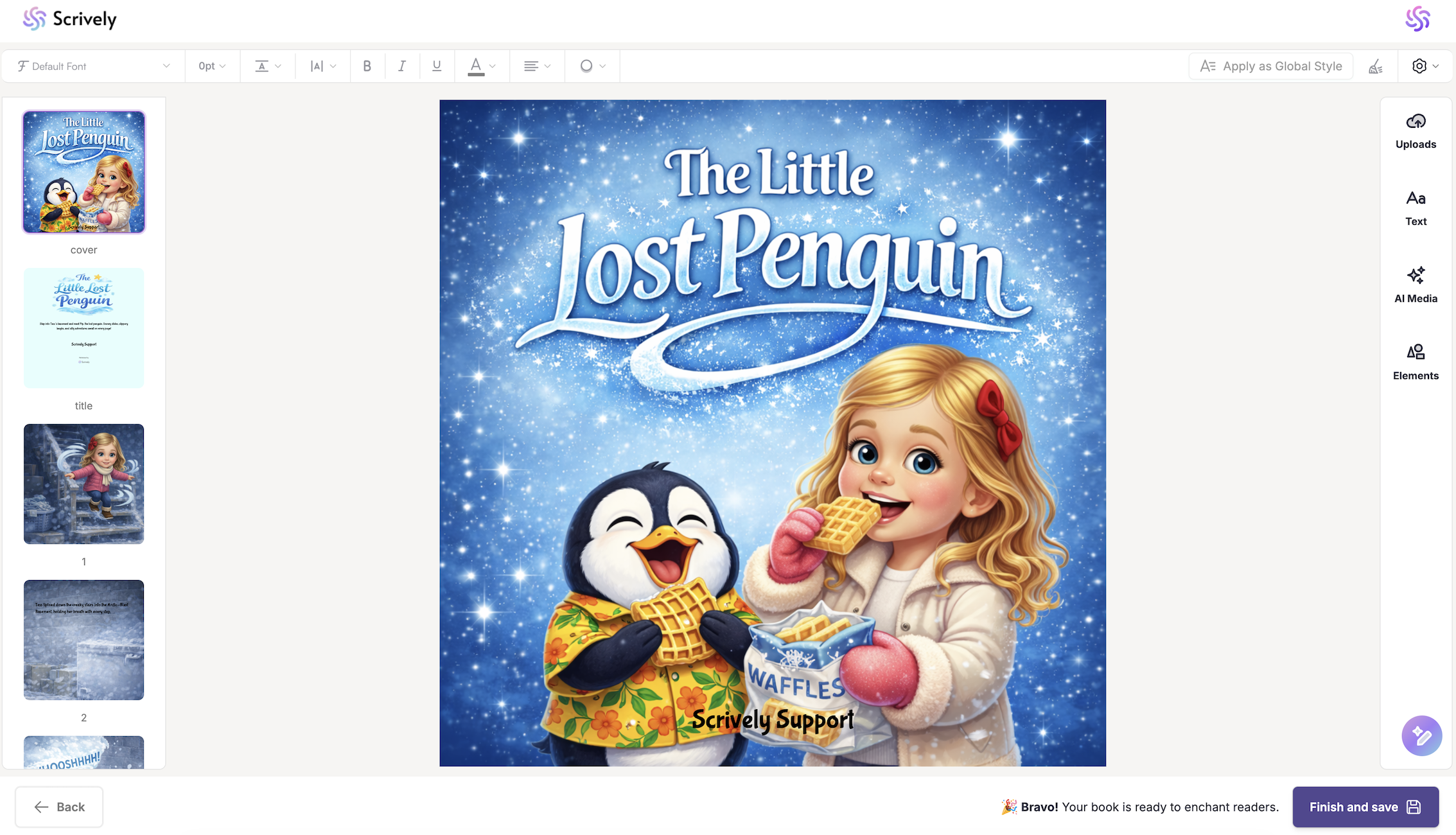1456x835 pixels.
Task: Expand the text alignment dropdown
Action: point(537,66)
